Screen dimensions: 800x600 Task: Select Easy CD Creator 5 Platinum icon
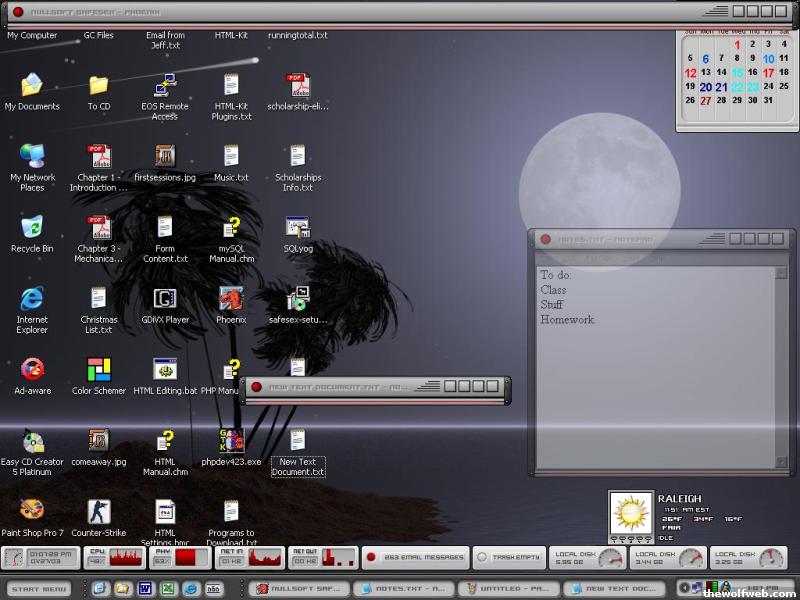coord(32,442)
